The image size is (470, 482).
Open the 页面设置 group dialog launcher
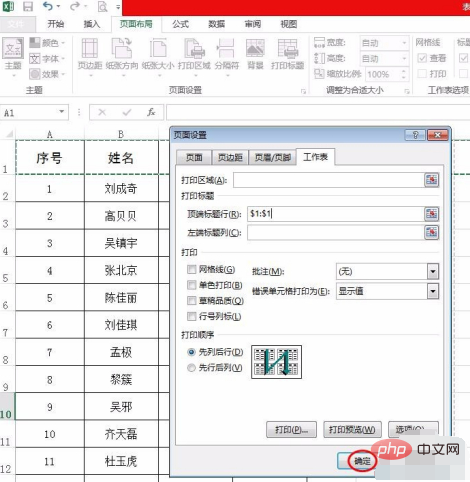point(303,91)
